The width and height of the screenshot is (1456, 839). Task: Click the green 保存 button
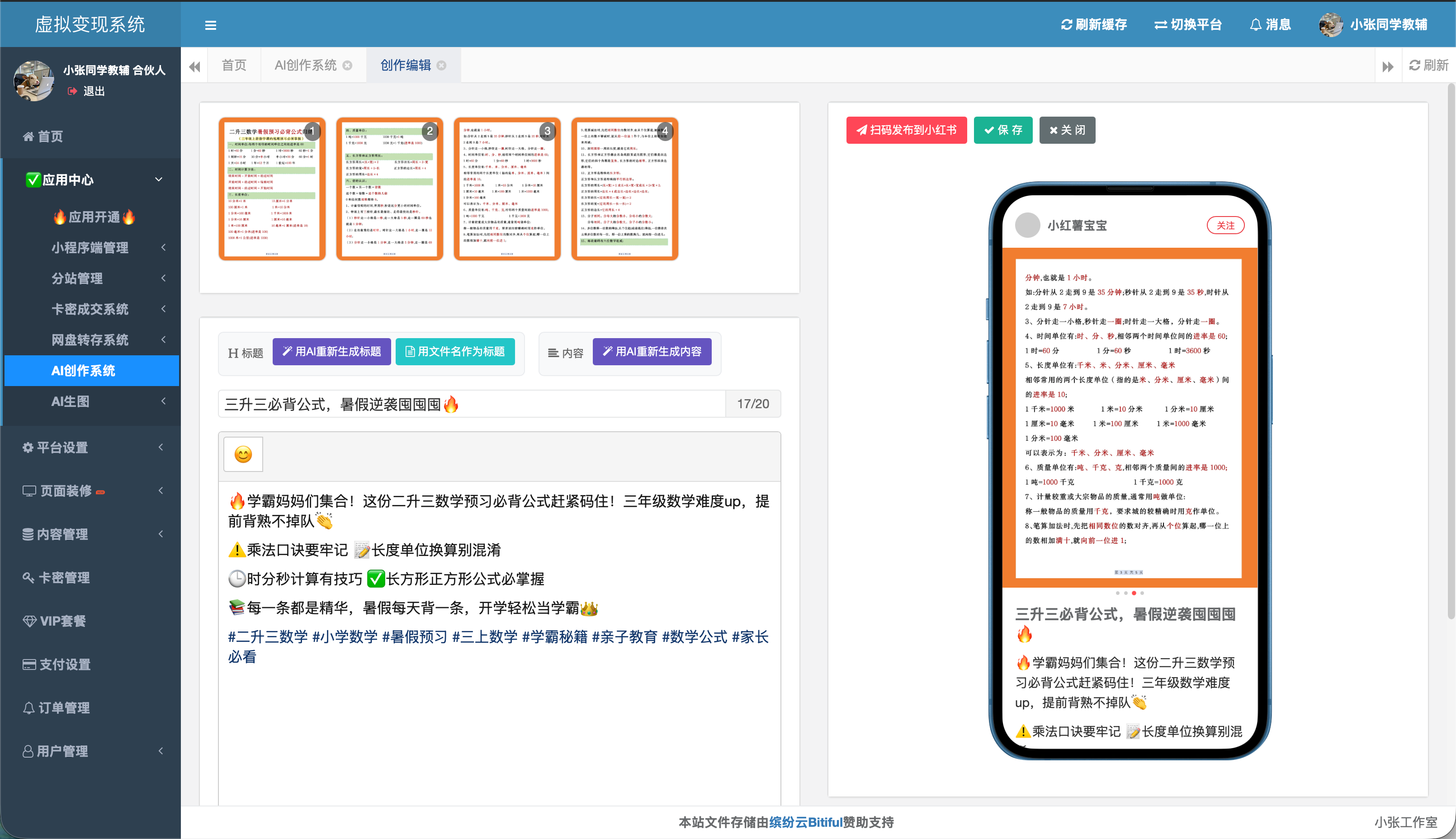[x=1003, y=130]
